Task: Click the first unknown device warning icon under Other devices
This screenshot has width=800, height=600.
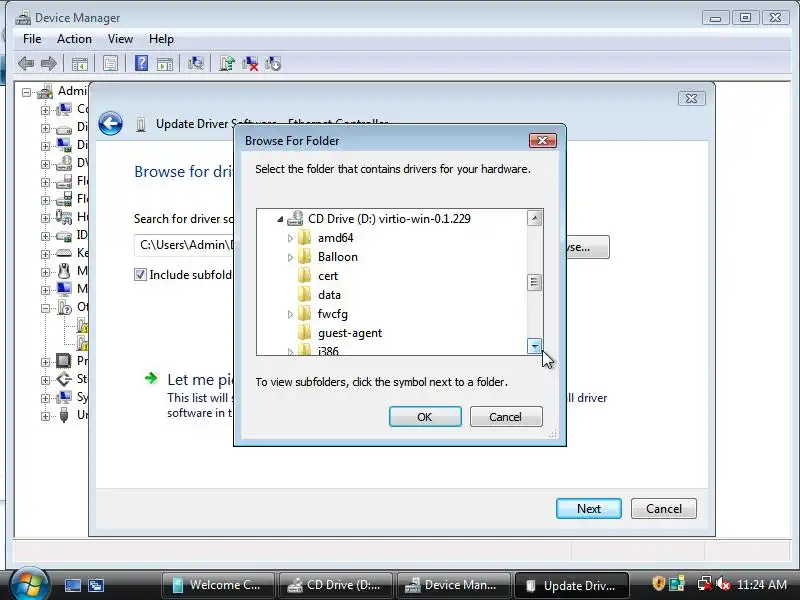Action: [x=82, y=325]
